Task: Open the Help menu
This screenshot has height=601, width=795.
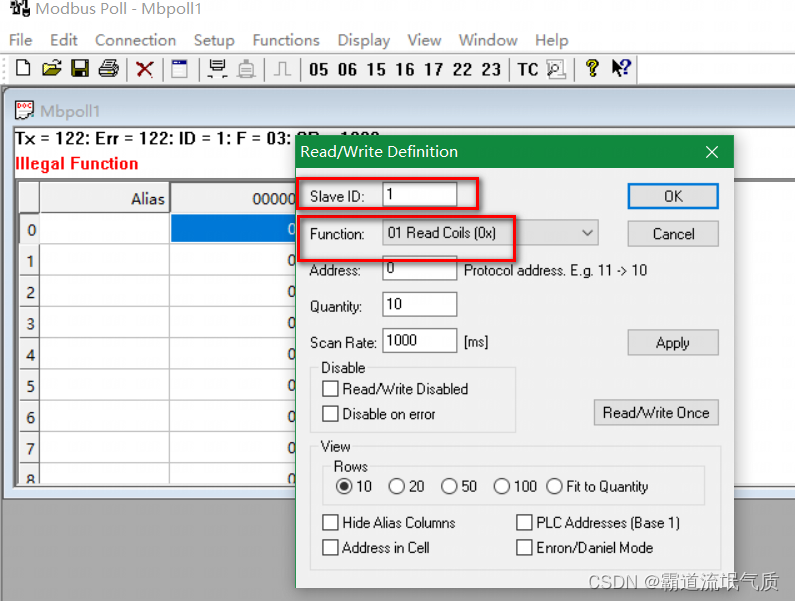Action: 552,40
